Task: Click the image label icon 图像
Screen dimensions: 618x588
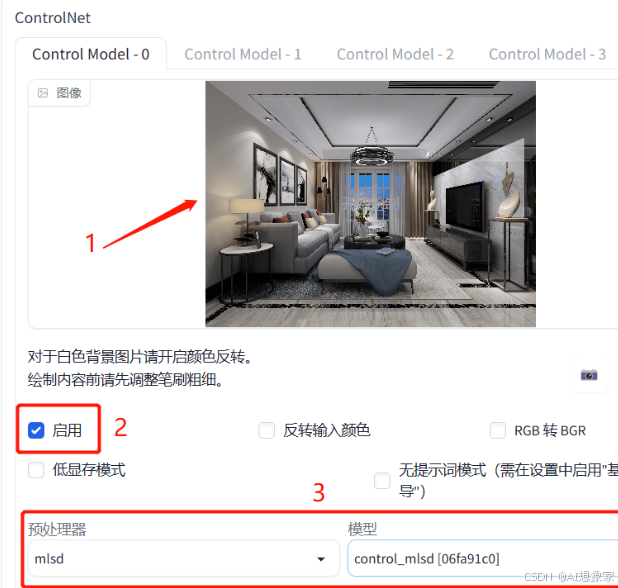Action: [x=43, y=93]
